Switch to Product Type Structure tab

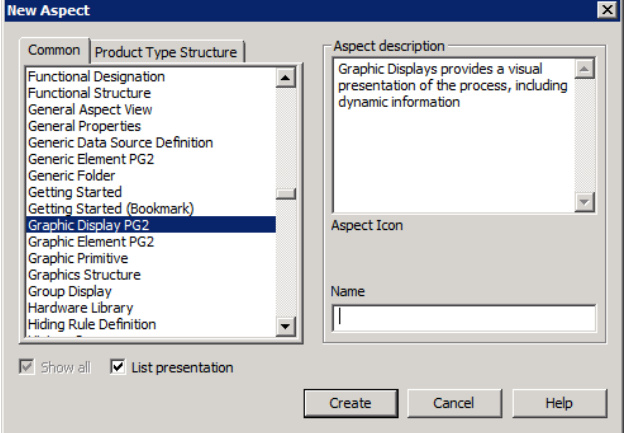tap(166, 52)
